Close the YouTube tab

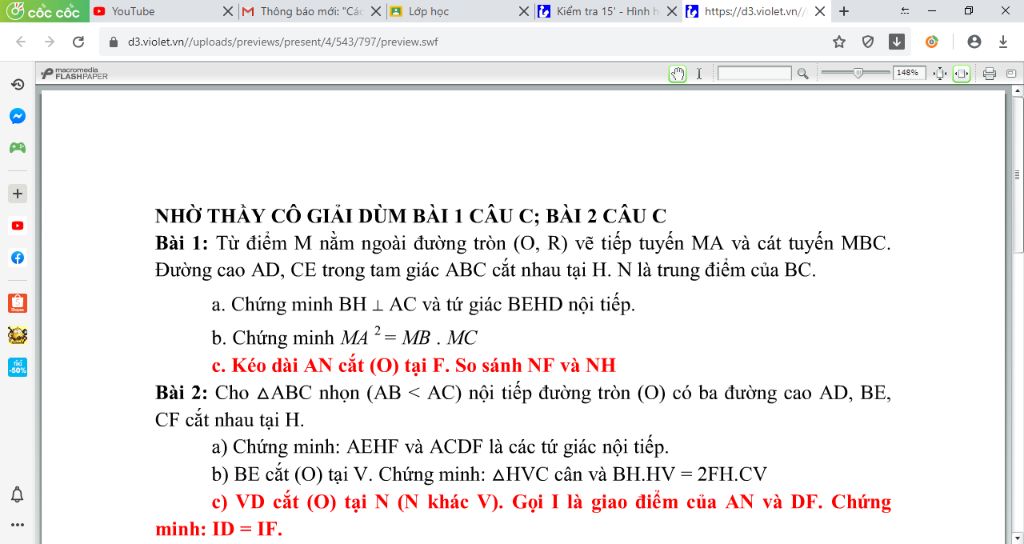[227, 11]
